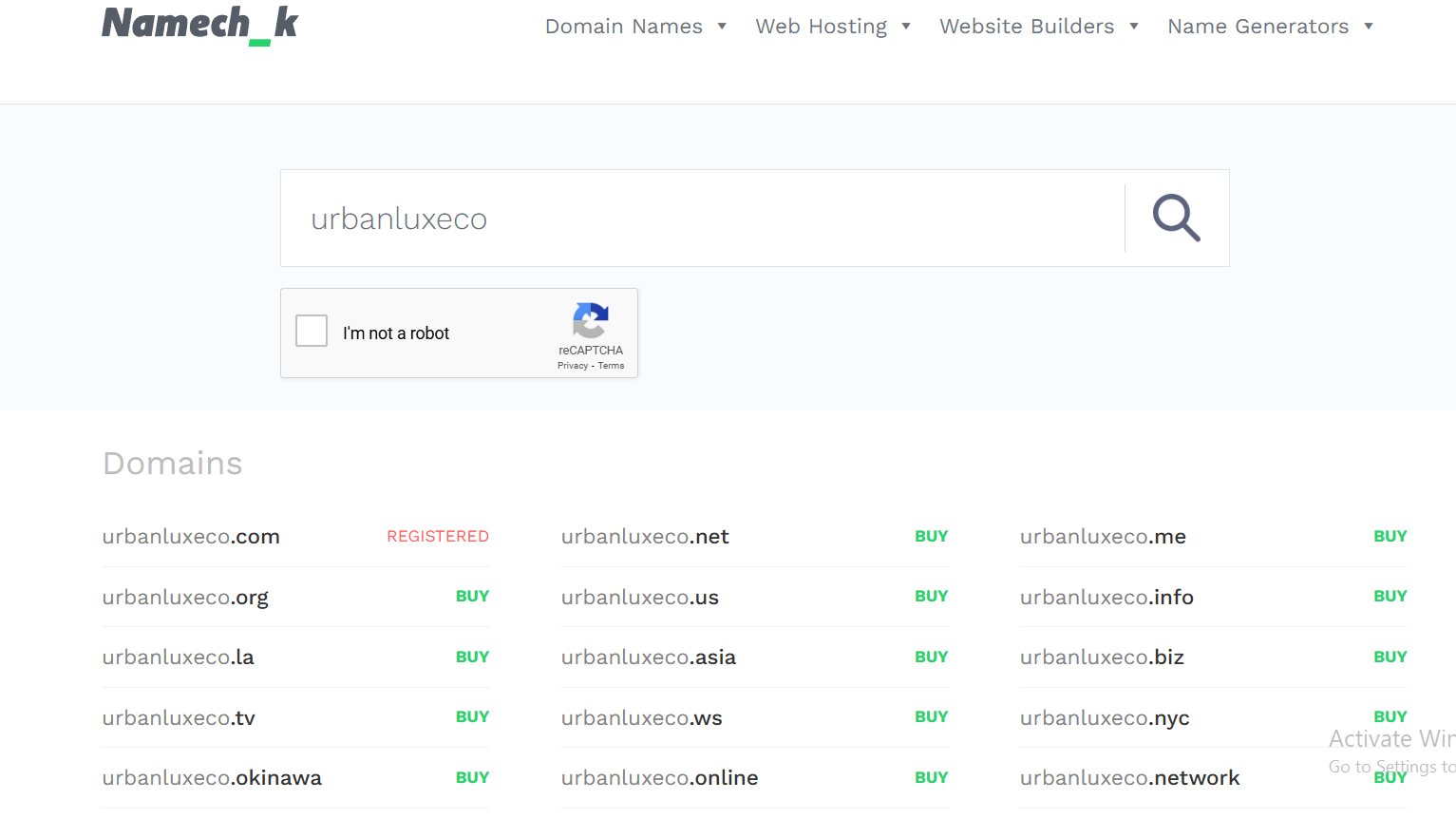Click BUY for urbanluxeco.nyc
This screenshot has width=1456, height=819.
coord(1390,717)
